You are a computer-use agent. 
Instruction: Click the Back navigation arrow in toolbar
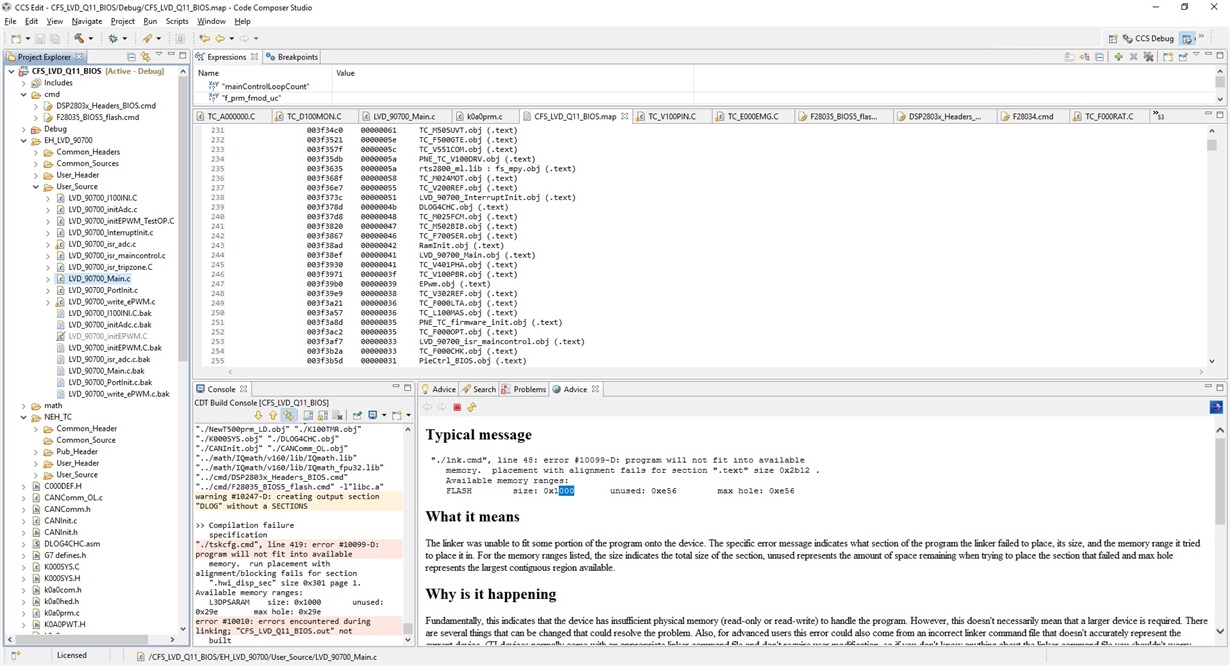(x=220, y=38)
